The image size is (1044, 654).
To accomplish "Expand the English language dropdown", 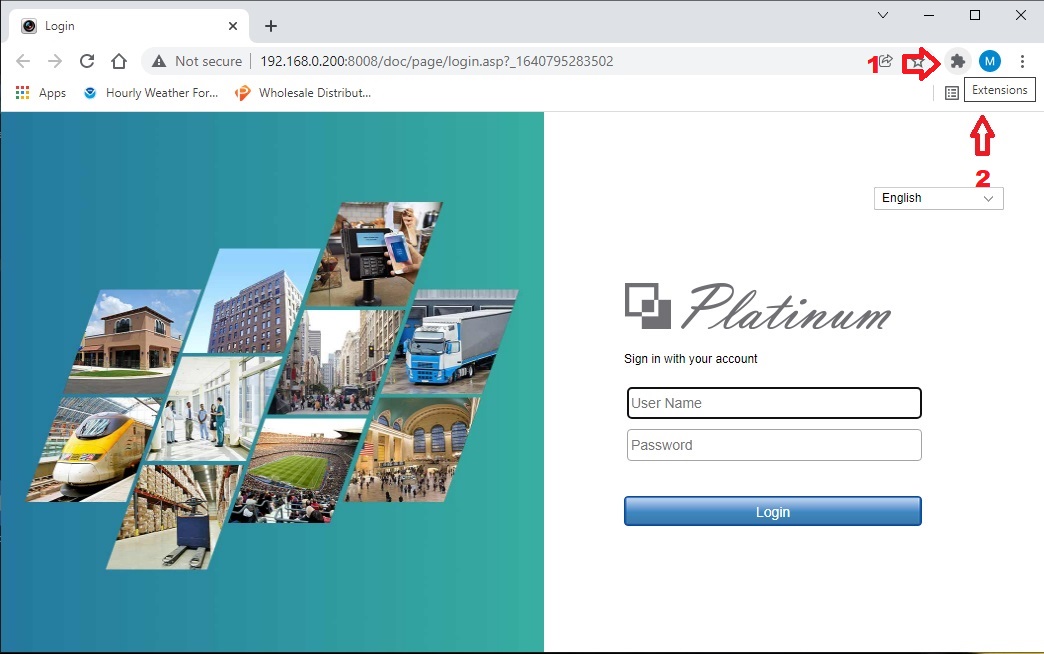I will pyautogui.click(x=937, y=198).
